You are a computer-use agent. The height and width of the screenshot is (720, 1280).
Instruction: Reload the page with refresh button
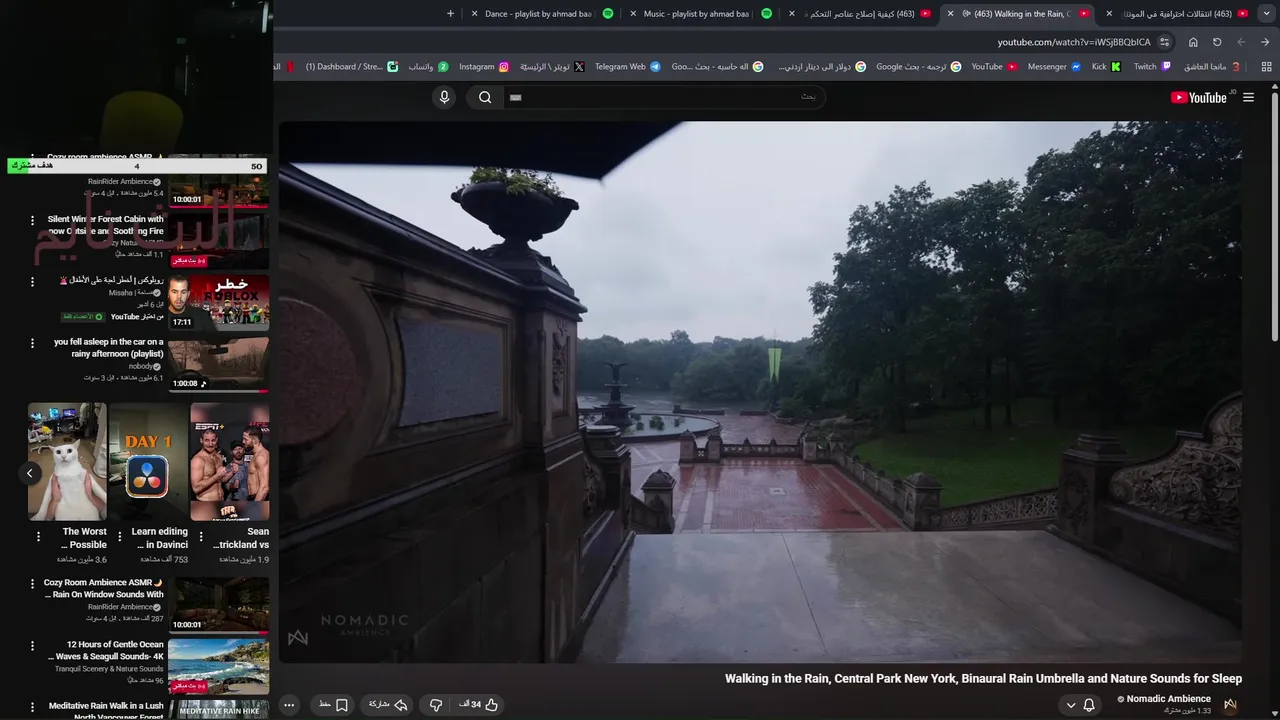pyautogui.click(x=1217, y=42)
